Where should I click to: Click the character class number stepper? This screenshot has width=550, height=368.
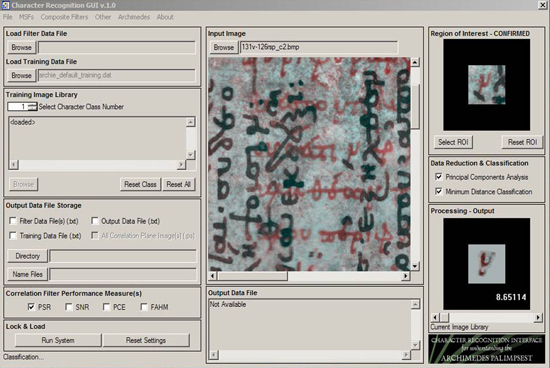pyautogui.click(x=32, y=107)
